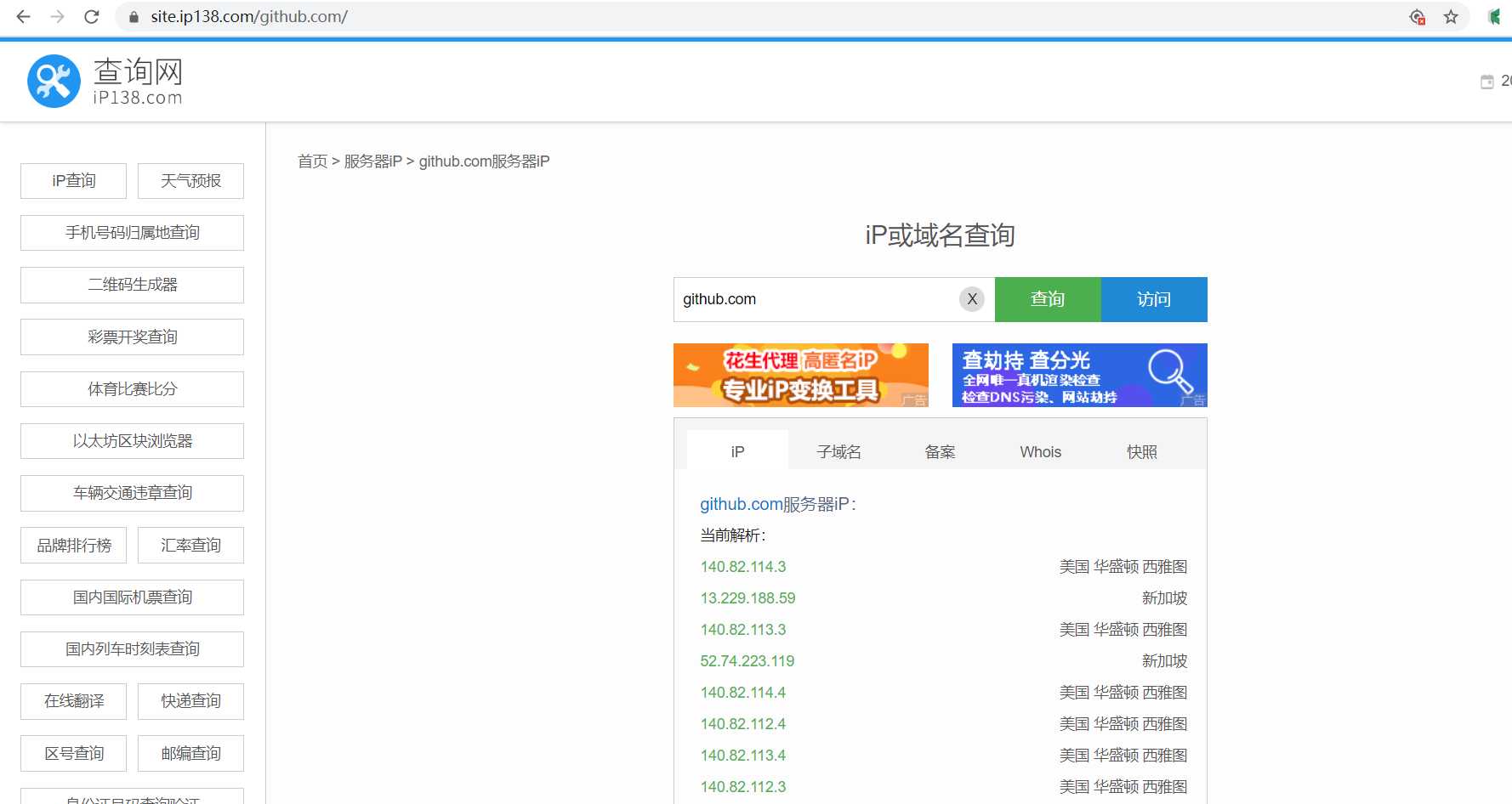This screenshot has width=1512, height=804.
Task: Open IP 52.74.223.119 link
Action: (x=747, y=661)
